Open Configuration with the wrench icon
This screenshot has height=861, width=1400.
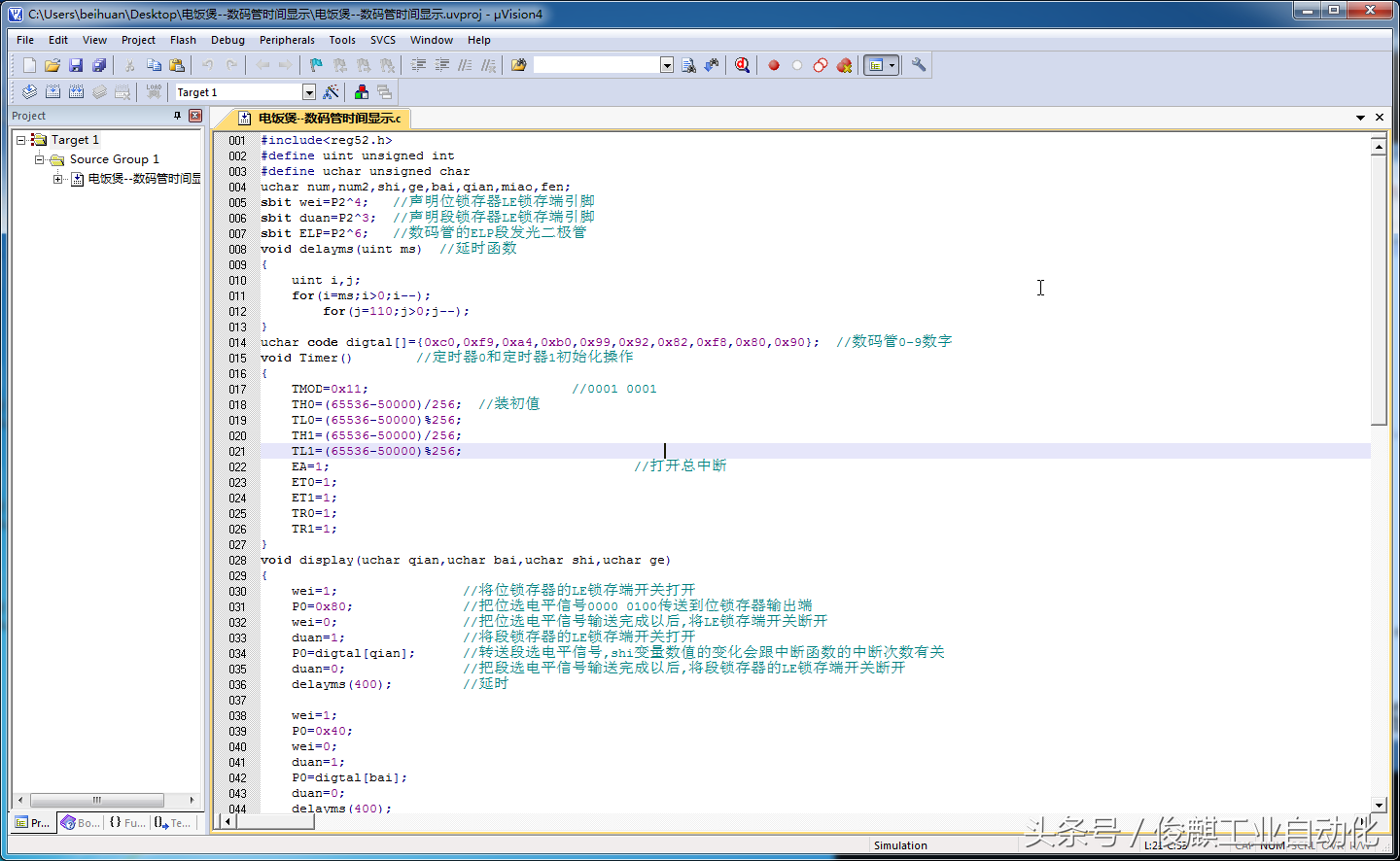click(918, 65)
